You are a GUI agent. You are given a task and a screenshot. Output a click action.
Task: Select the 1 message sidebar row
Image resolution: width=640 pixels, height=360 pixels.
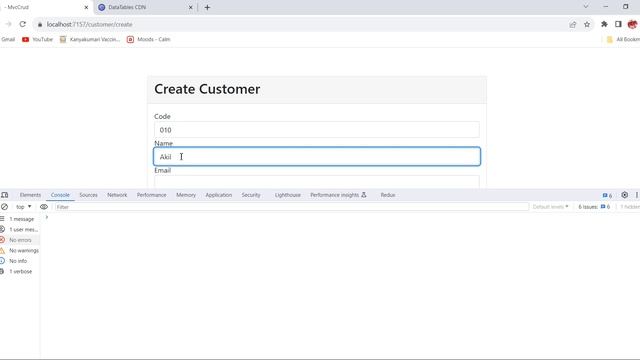[x=20, y=219]
